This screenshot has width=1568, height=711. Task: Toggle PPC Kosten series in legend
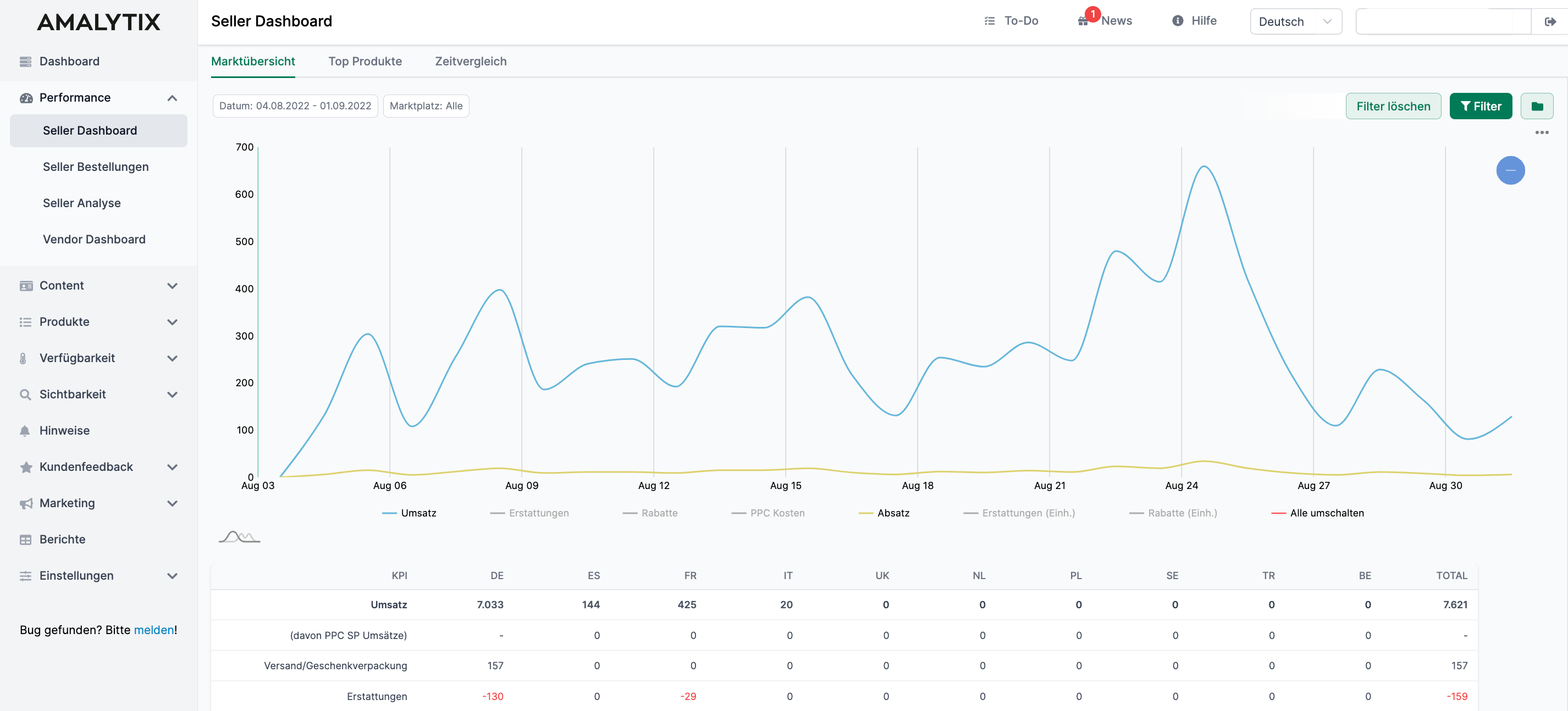pyautogui.click(x=768, y=513)
